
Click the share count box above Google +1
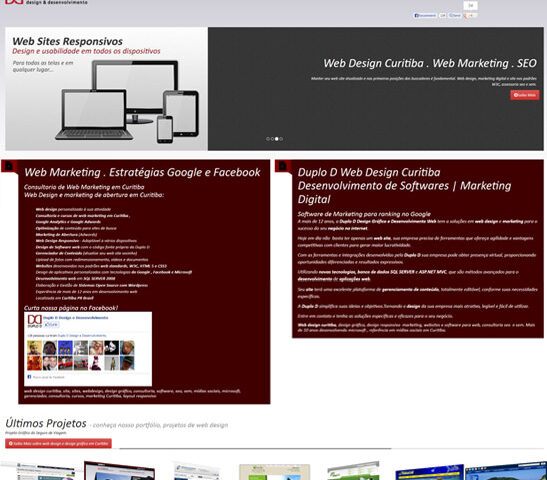[x=471, y=5]
